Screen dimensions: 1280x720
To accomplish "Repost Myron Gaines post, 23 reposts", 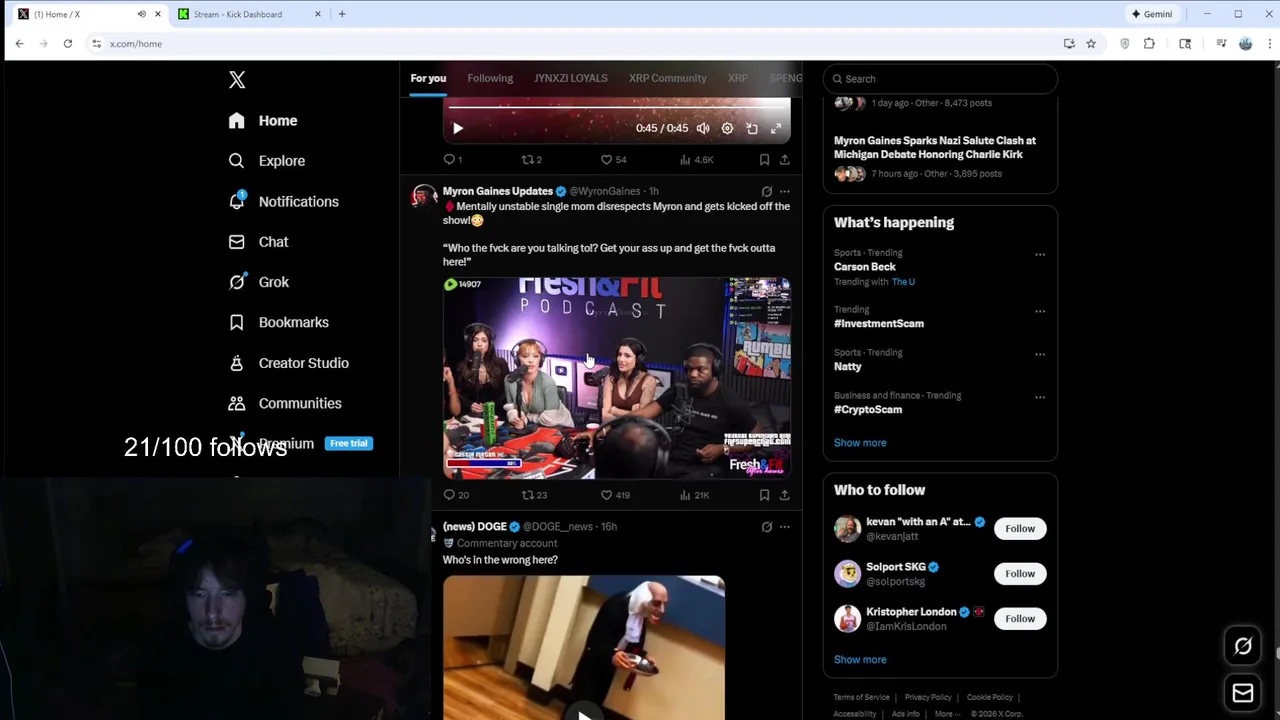I will 534,495.
